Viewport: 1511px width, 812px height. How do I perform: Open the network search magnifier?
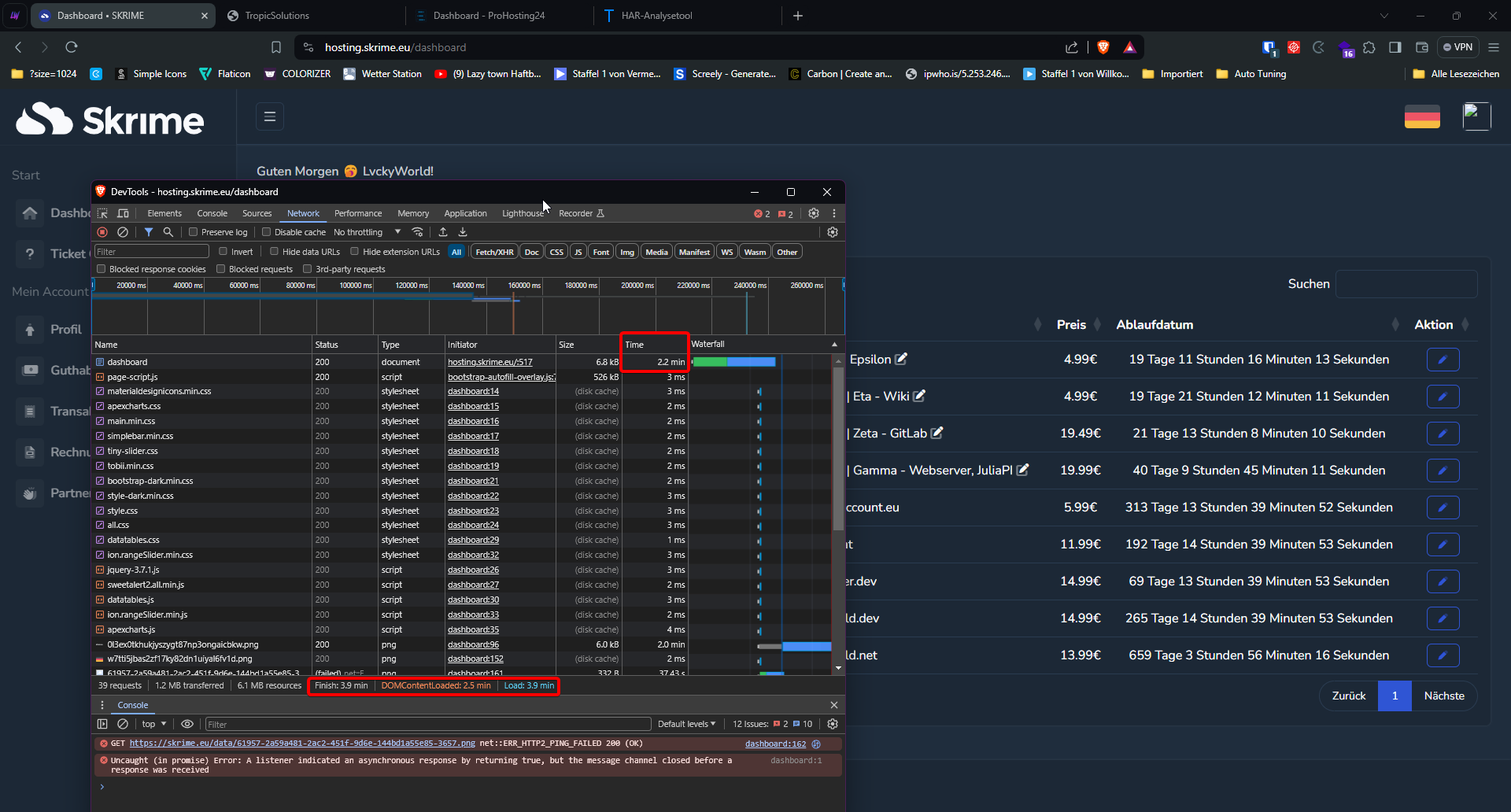168,232
